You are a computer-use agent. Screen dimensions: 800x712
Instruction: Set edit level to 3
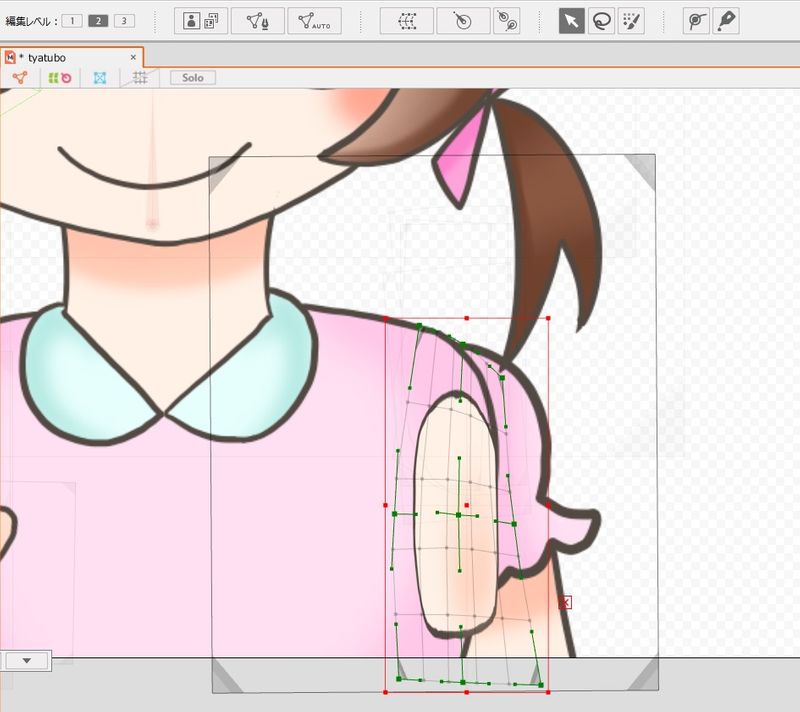pyautogui.click(x=123, y=21)
